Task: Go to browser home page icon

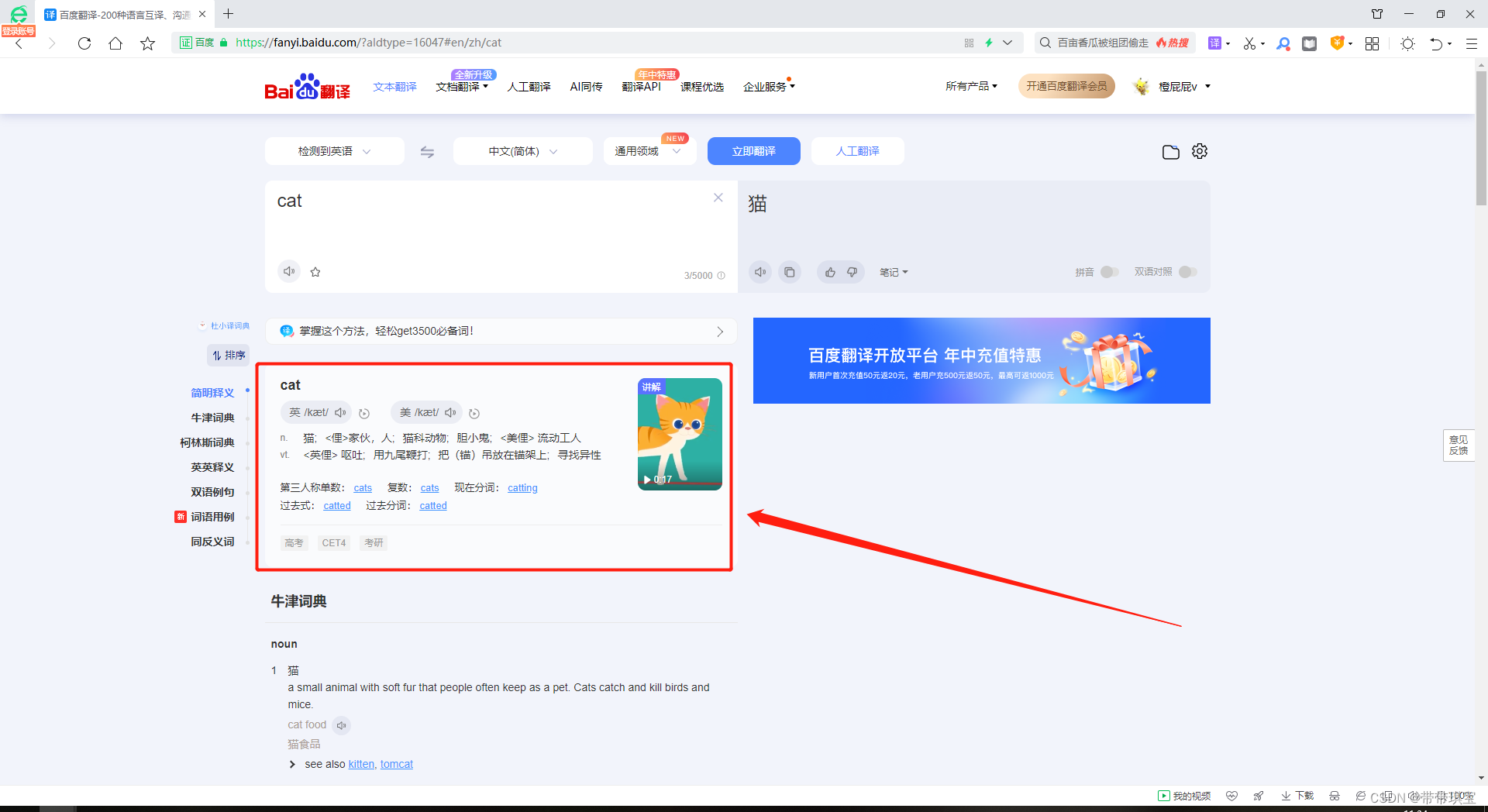Action: pyautogui.click(x=115, y=43)
